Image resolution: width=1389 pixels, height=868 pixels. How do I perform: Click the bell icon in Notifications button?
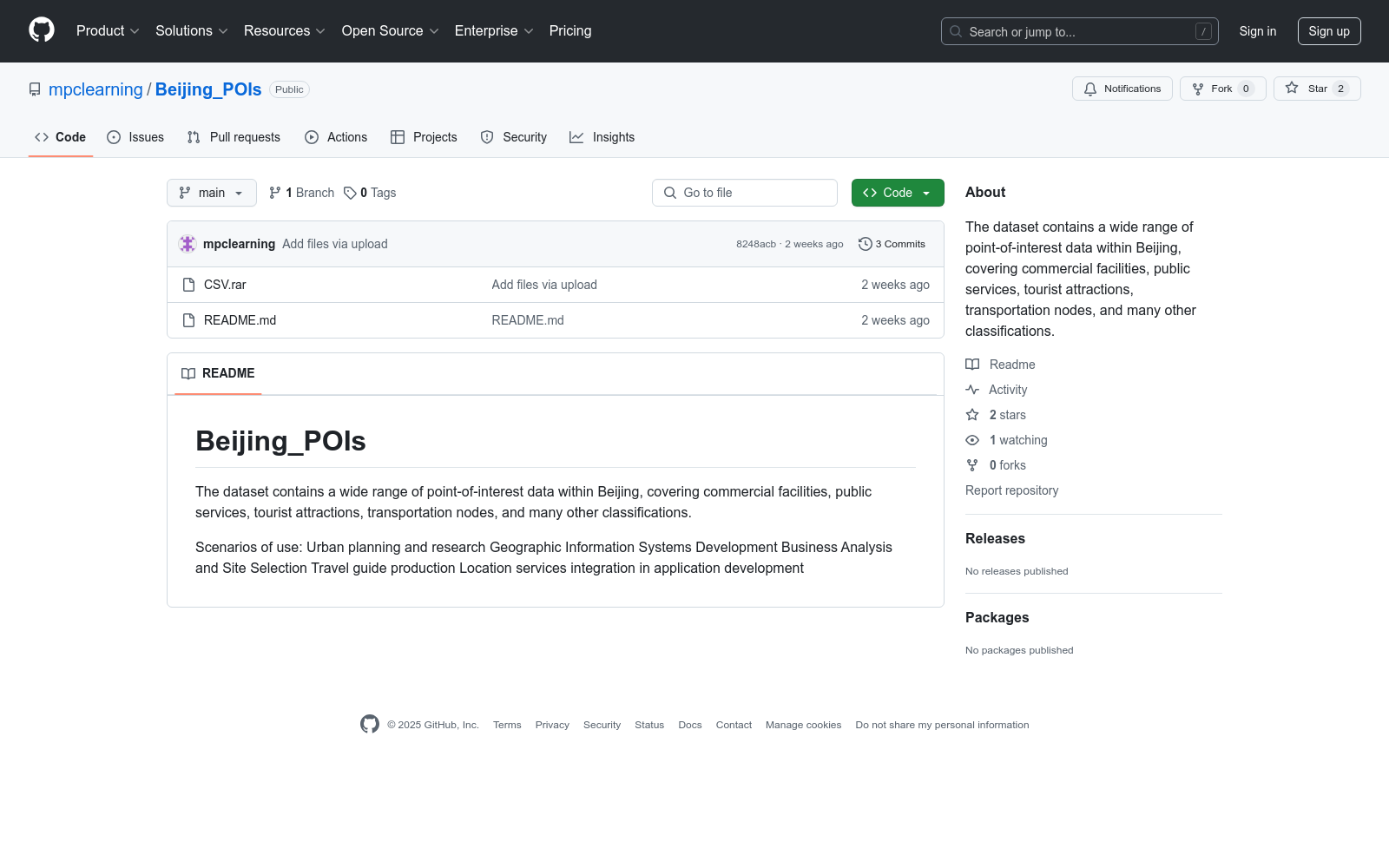[x=1090, y=89]
